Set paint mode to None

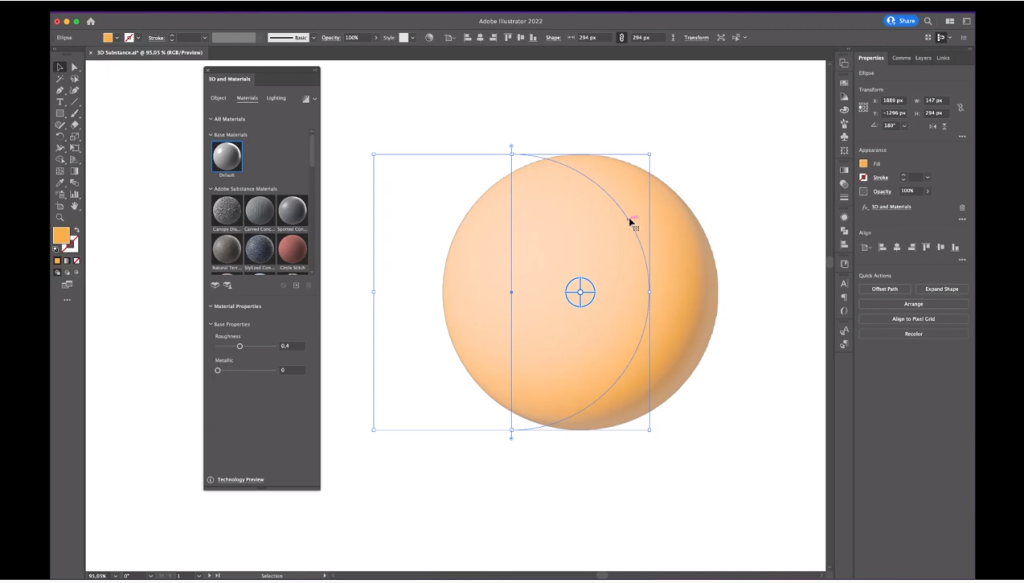pyautogui.click(x=76, y=260)
